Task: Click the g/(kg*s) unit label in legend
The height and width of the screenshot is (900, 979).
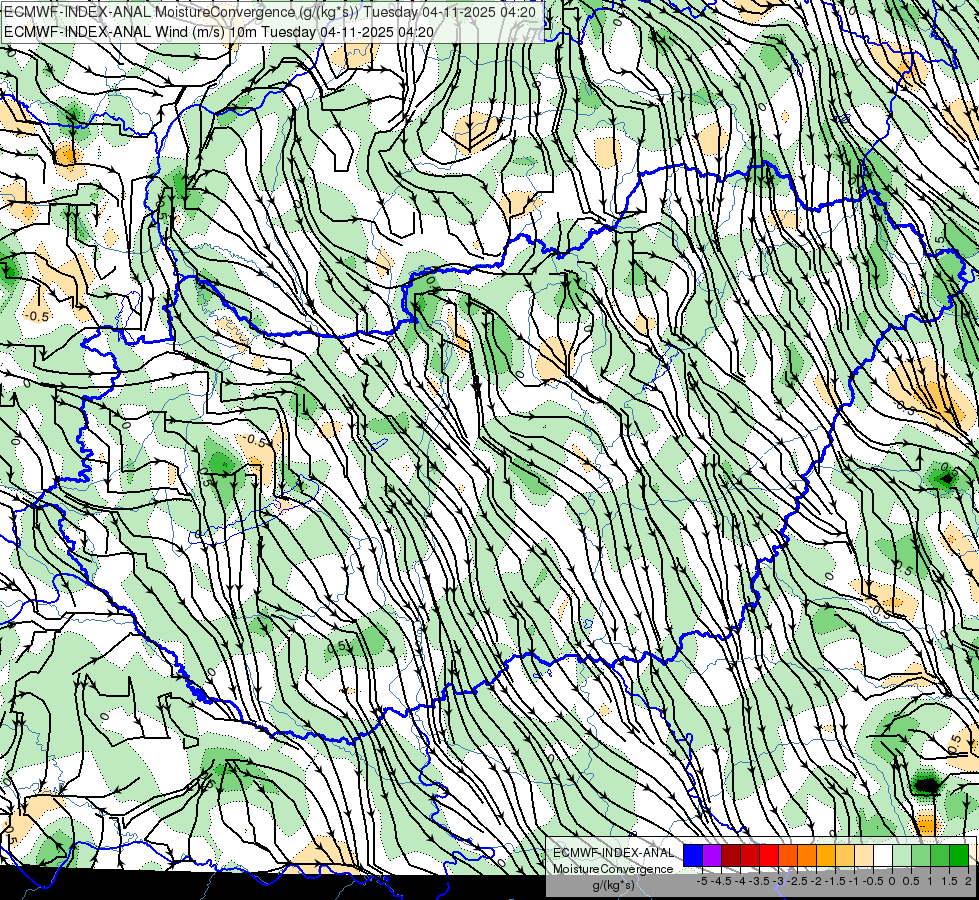Action: (613, 885)
